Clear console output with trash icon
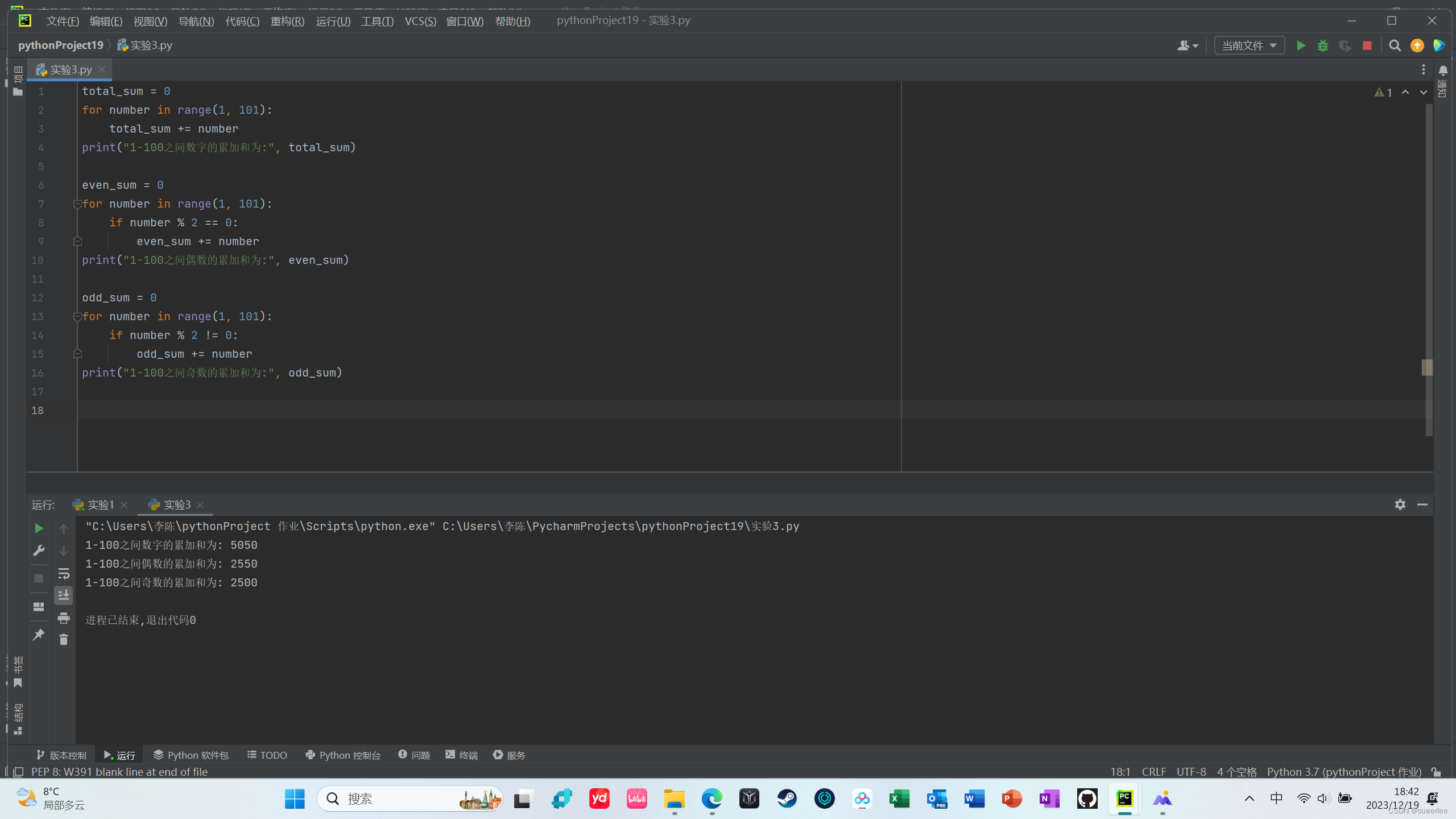The width and height of the screenshot is (1456, 819). (64, 640)
